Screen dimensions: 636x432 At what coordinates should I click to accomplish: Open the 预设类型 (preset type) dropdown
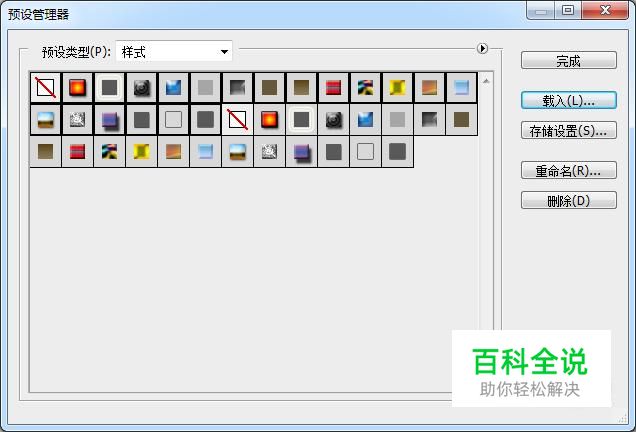[174, 52]
